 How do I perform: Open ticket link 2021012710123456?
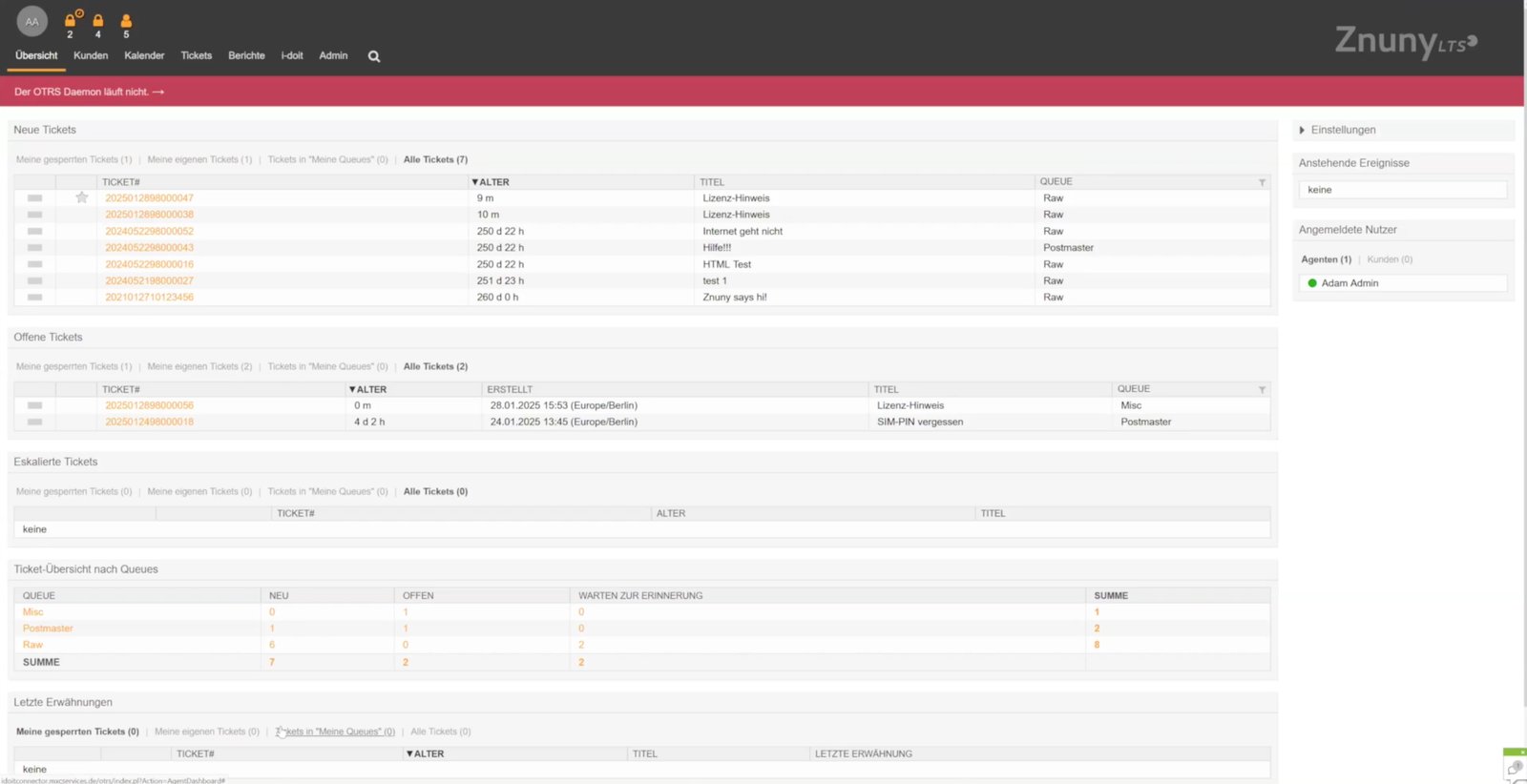coord(149,297)
